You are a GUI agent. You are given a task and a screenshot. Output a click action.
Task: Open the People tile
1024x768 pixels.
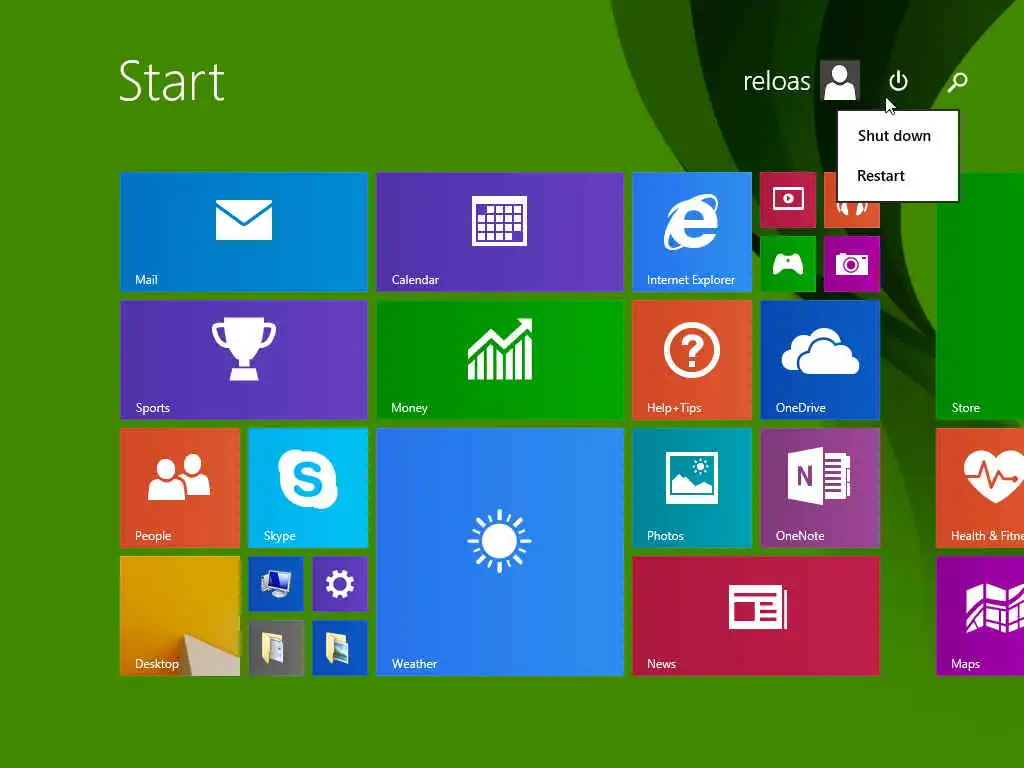pyautogui.click(x=180, y=488)
